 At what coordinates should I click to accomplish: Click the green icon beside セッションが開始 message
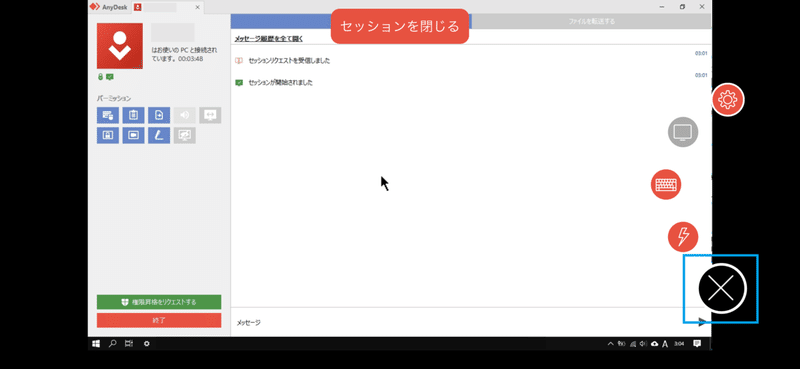coord(239,82)
